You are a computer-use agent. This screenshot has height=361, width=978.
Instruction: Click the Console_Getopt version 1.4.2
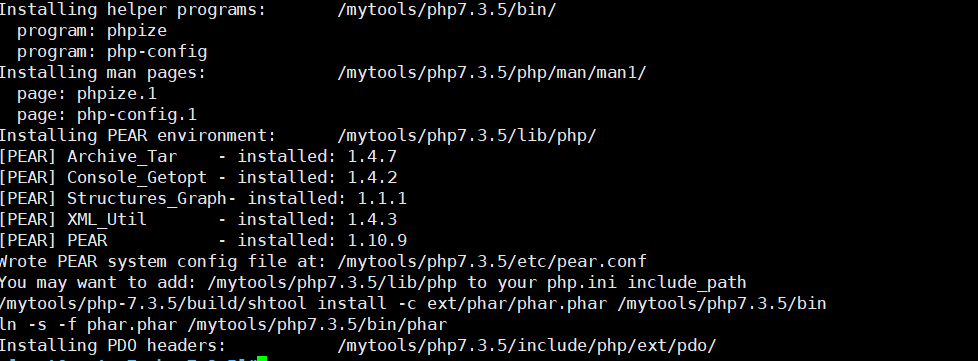pos(372,178)
